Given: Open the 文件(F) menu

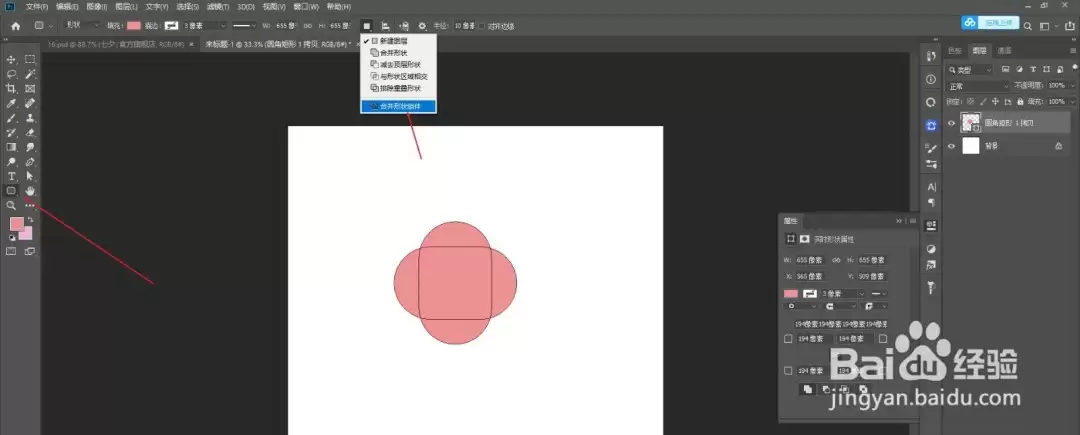Looking at the screenshot, I should [37, 6].
